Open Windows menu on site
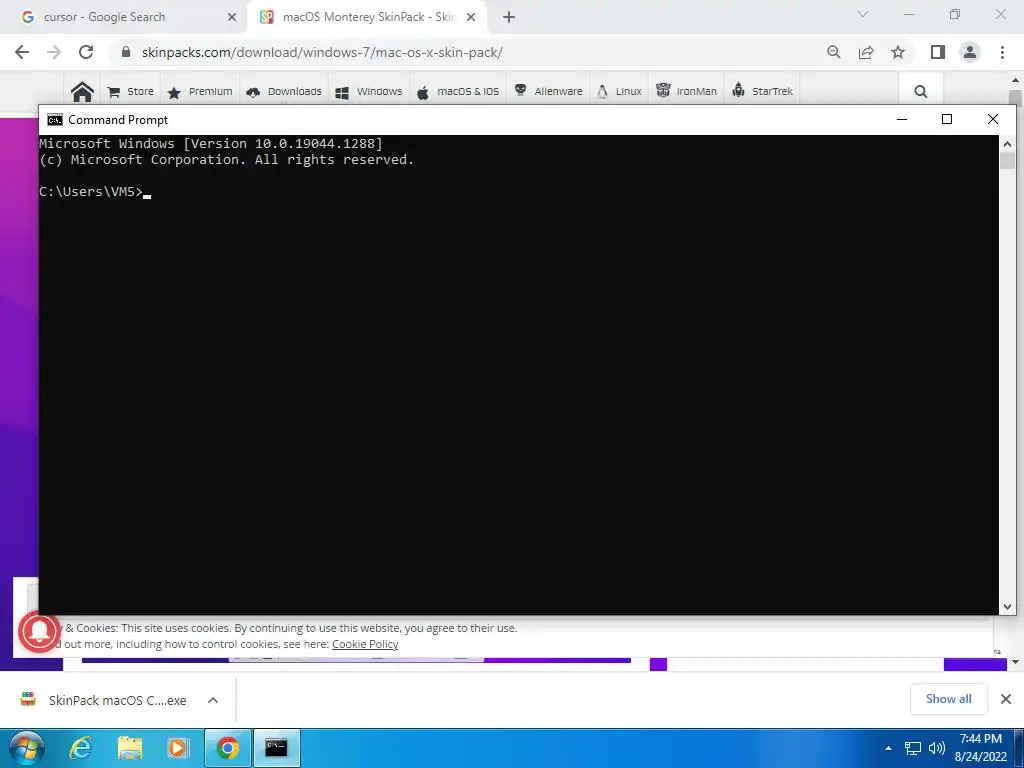 (x=369, y=91)
